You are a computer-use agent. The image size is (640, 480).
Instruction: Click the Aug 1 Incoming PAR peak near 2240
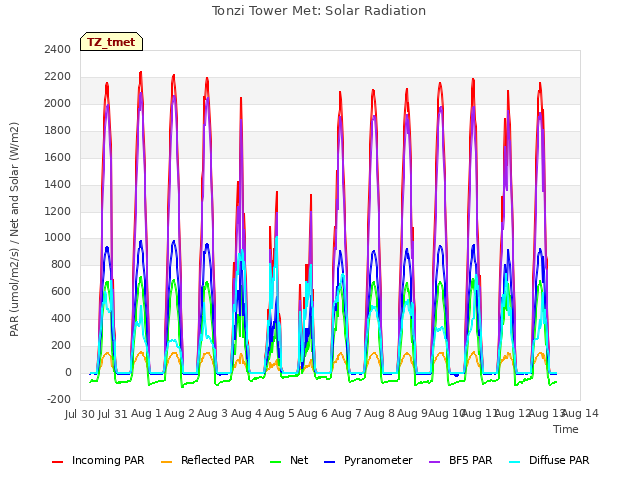click(141, 73)
